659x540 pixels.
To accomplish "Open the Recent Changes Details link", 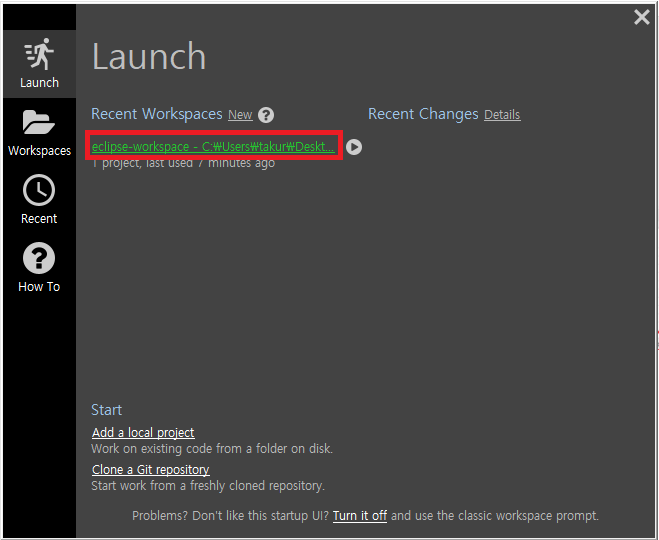I will tap(502, 115).
